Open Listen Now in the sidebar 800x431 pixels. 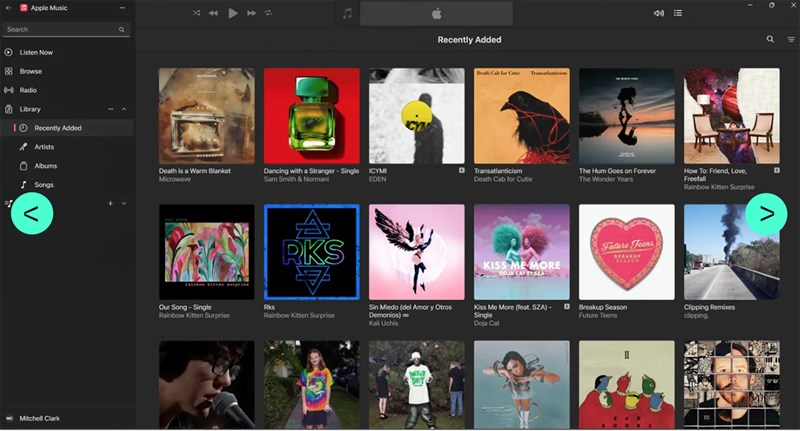click(x=36, y=53)
